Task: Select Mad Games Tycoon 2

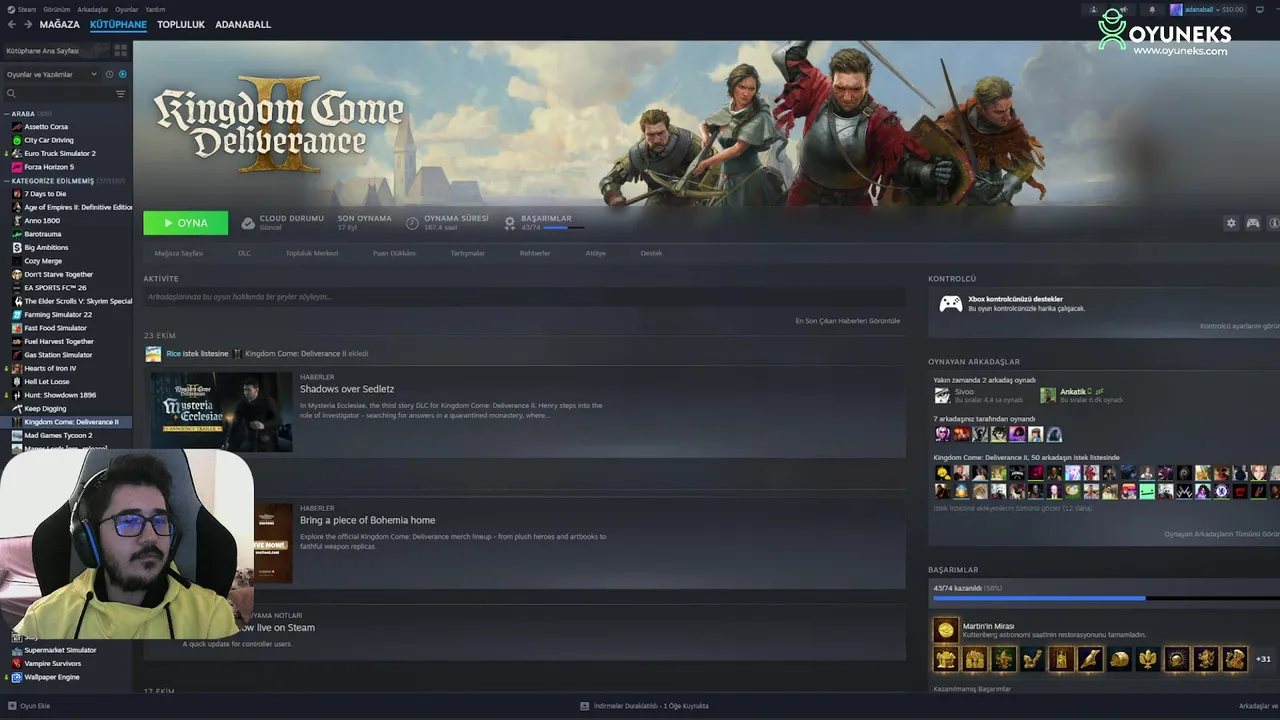Action: 58,435
